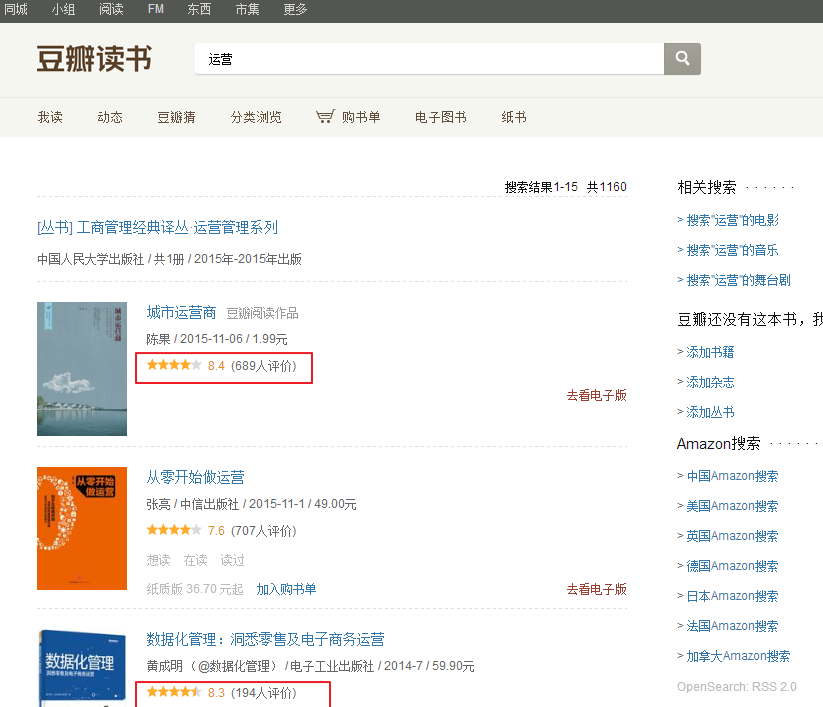Mark 从零开始做运营 as 在读

pos(194,560)
